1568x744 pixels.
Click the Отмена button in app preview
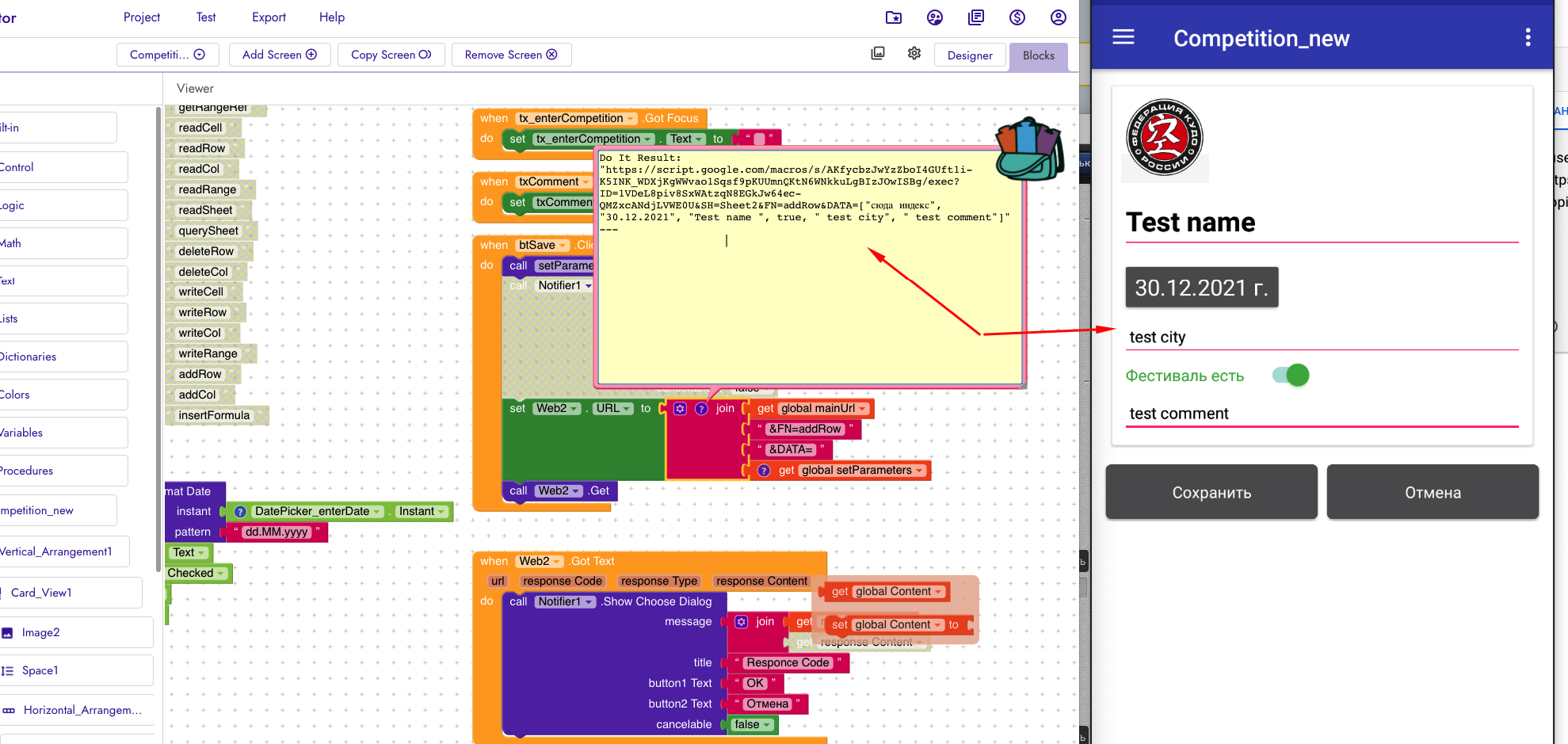(1432, 492)
